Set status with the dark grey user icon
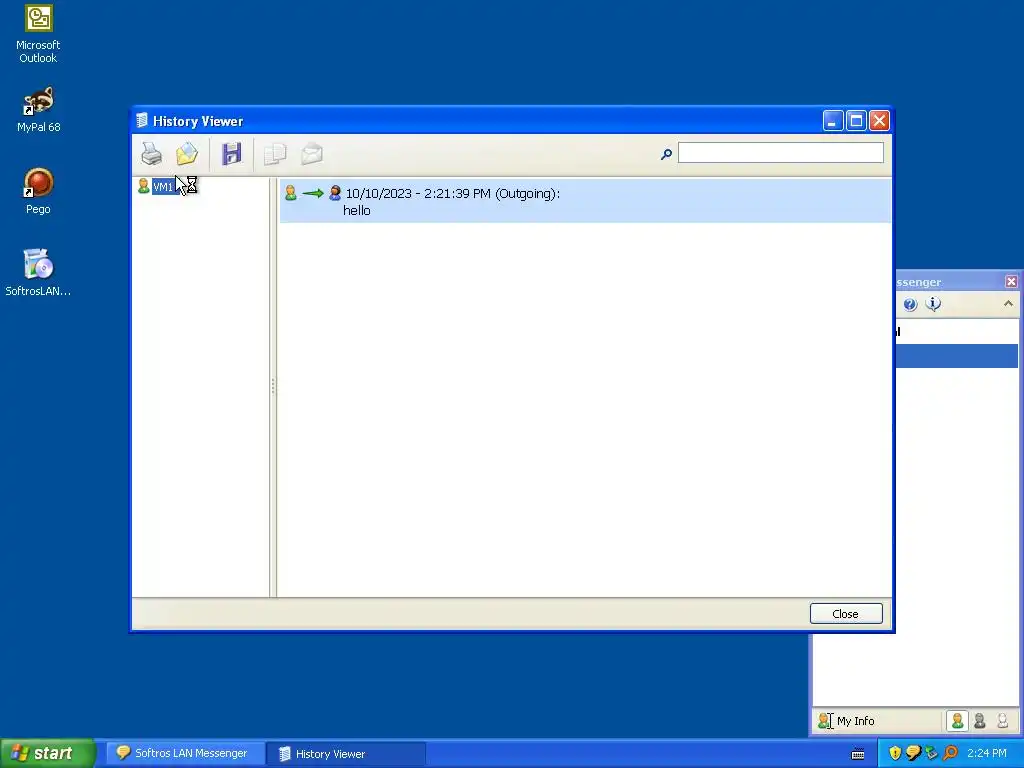 point(980,721)
